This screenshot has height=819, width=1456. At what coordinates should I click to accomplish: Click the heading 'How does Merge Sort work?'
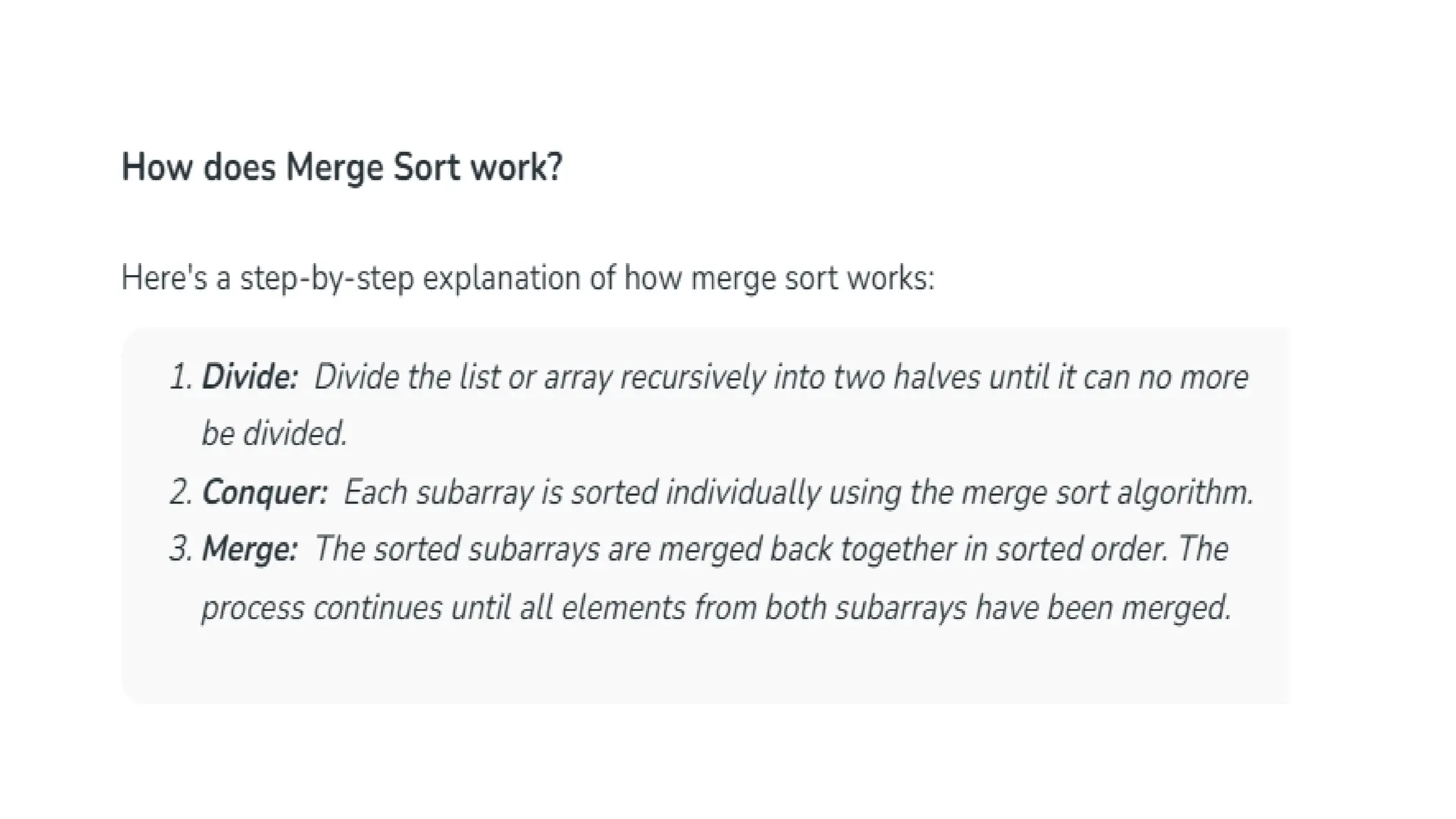(342, 168)
